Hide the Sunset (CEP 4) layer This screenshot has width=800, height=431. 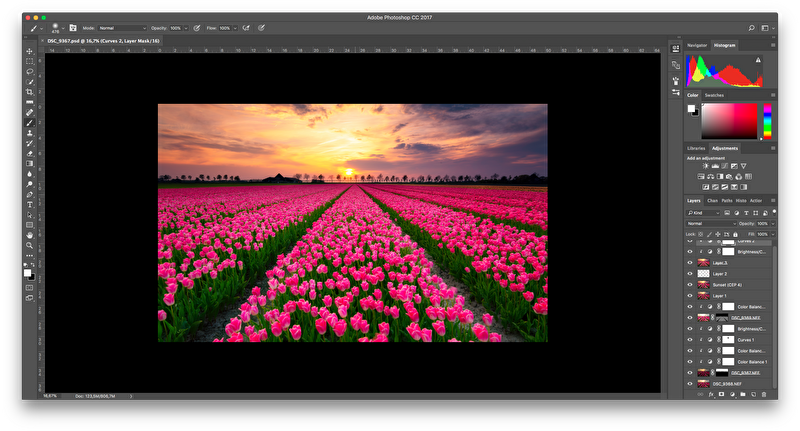(690, 285)
